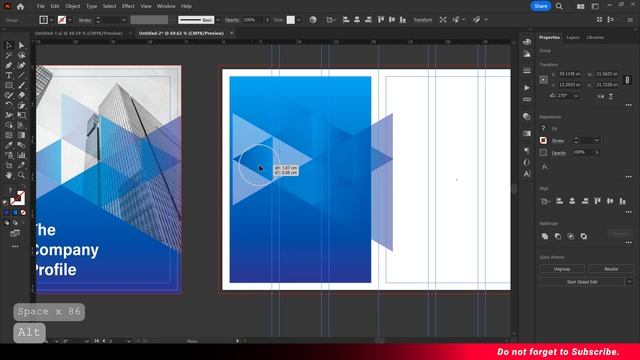The height and width of the screenshot is (360, 640).
Task: Select the Rotate tool
Action: pyautogui.click(x=9, y=105)
